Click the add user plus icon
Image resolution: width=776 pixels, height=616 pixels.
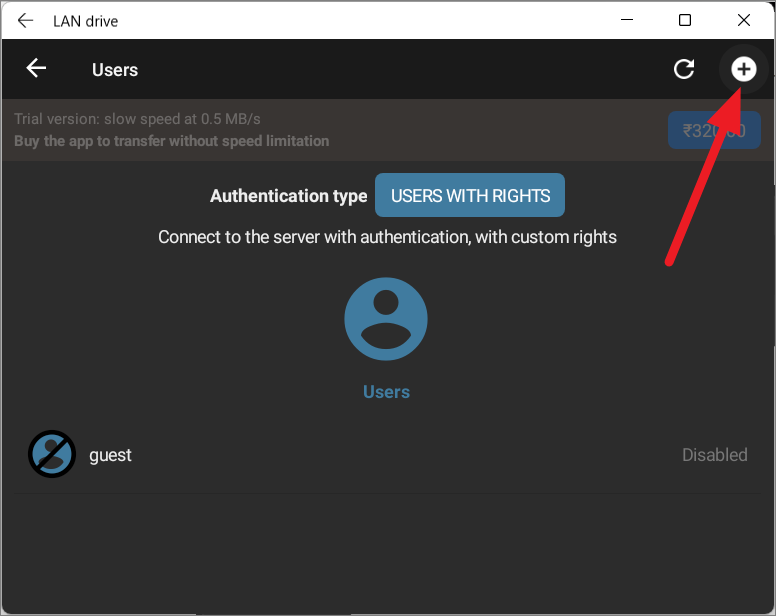[744, 69]
